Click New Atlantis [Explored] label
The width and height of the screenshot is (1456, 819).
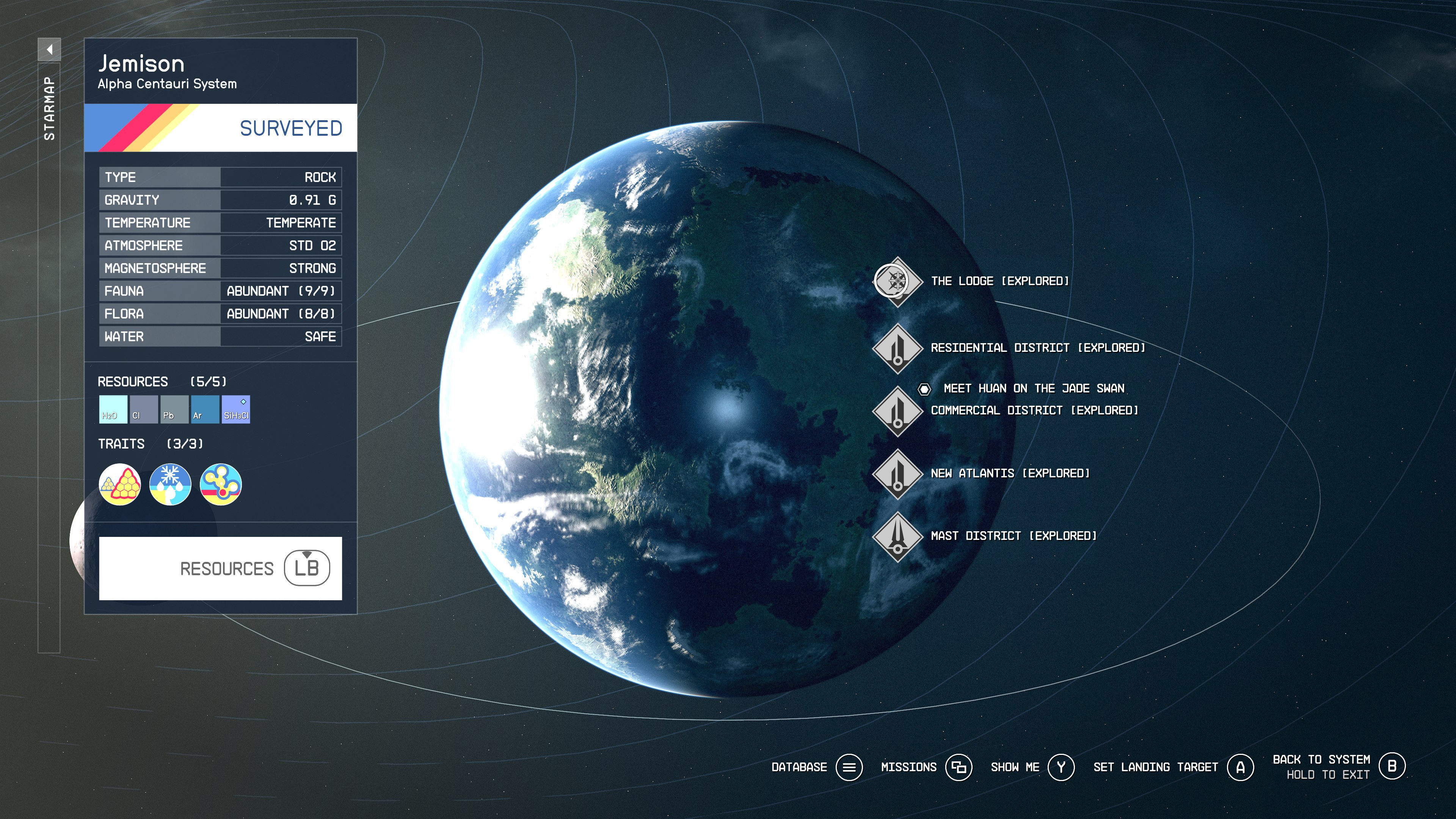point(1010,473)
